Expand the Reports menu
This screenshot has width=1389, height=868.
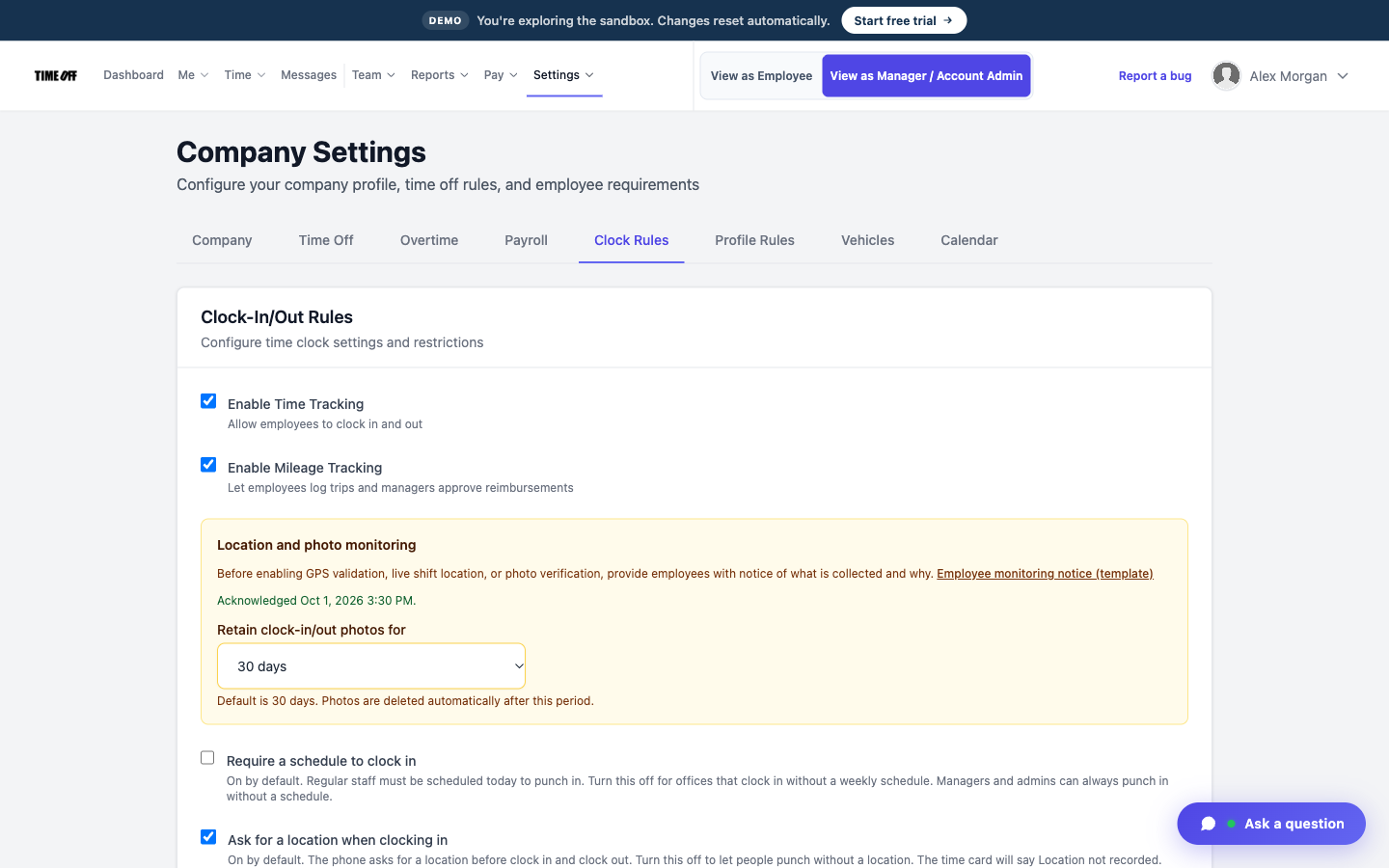[x=440, y=75]
